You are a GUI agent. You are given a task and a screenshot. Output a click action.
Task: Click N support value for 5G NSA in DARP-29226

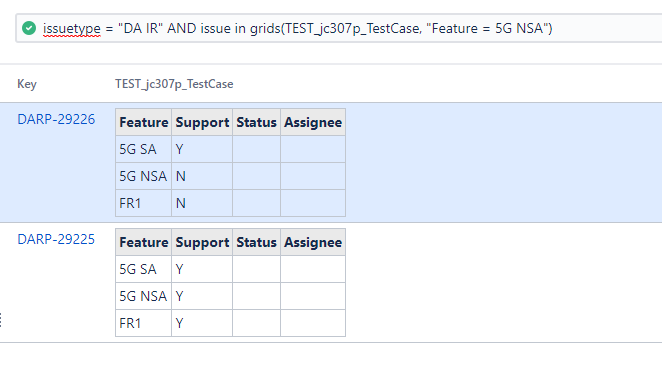tap(202, 176)
